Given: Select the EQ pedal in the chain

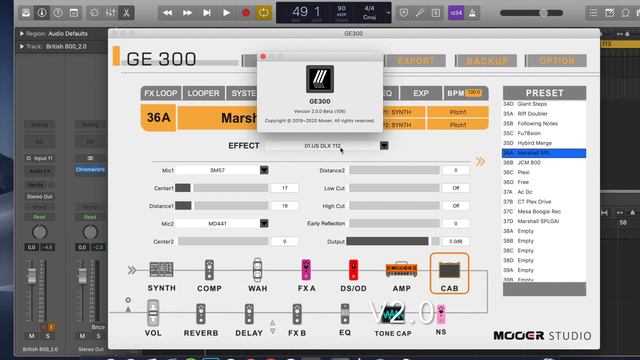Looking at the screenshot, I should pyautogui.click(x=345, y=313).
